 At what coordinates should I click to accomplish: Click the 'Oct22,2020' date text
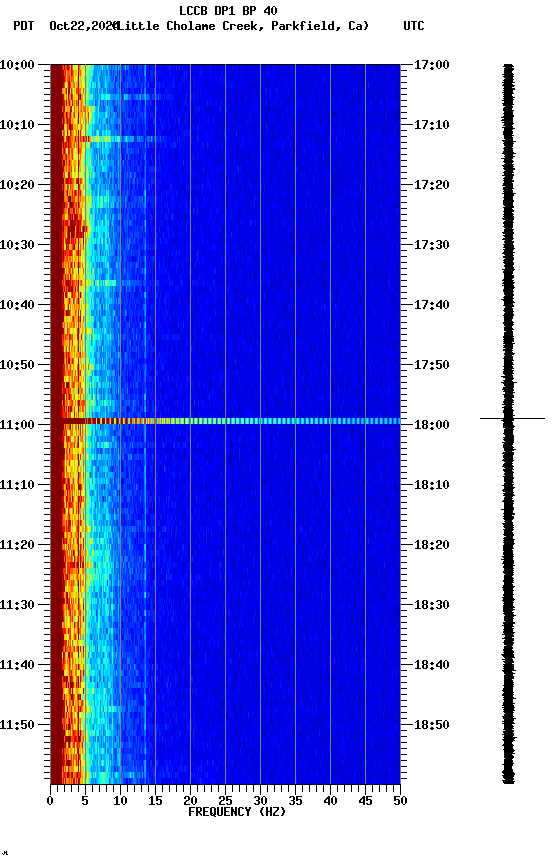pyautogui.click(x=83, y=26)
